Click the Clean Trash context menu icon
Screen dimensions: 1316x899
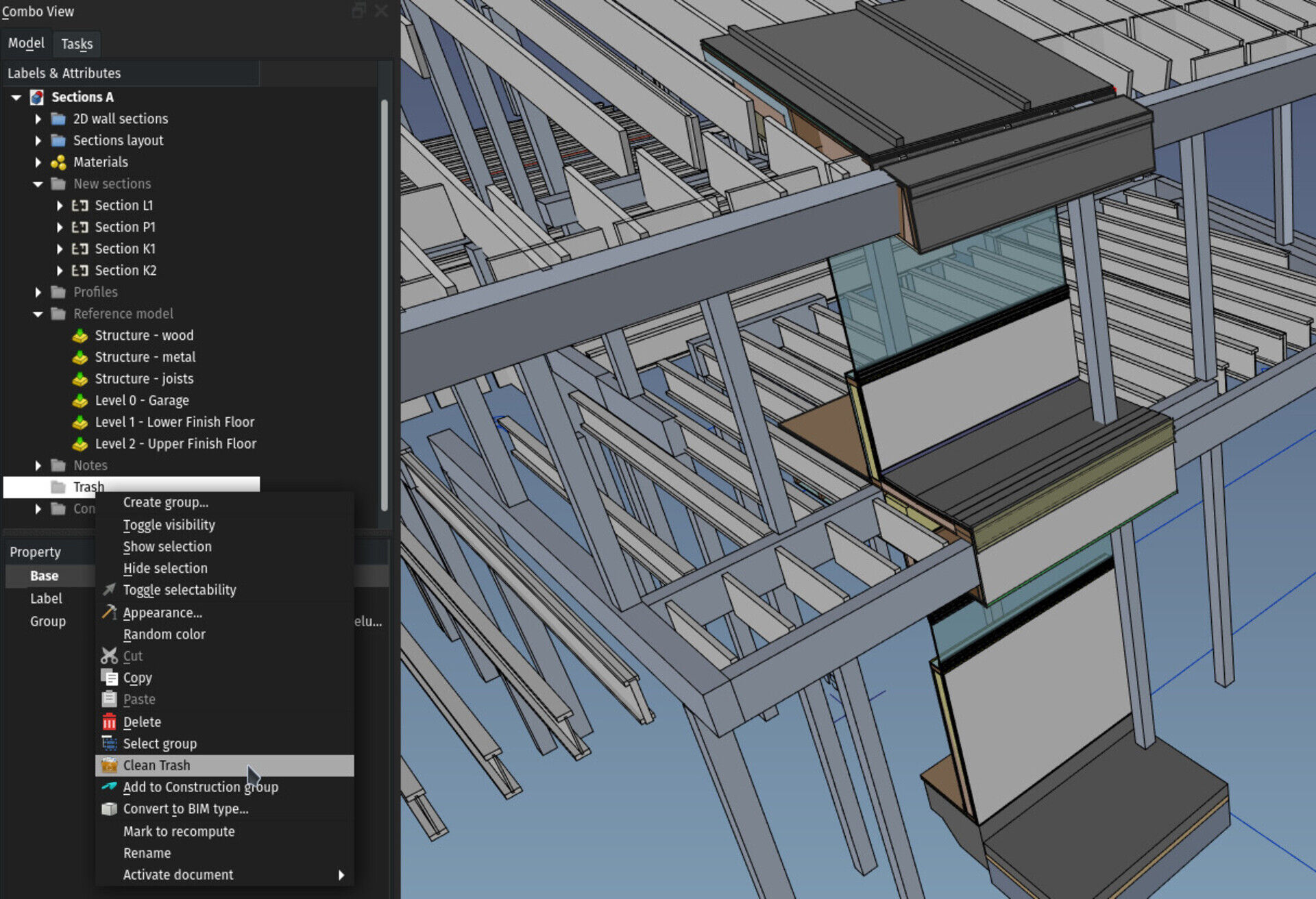pyautogui.click(x=109, y=765)
